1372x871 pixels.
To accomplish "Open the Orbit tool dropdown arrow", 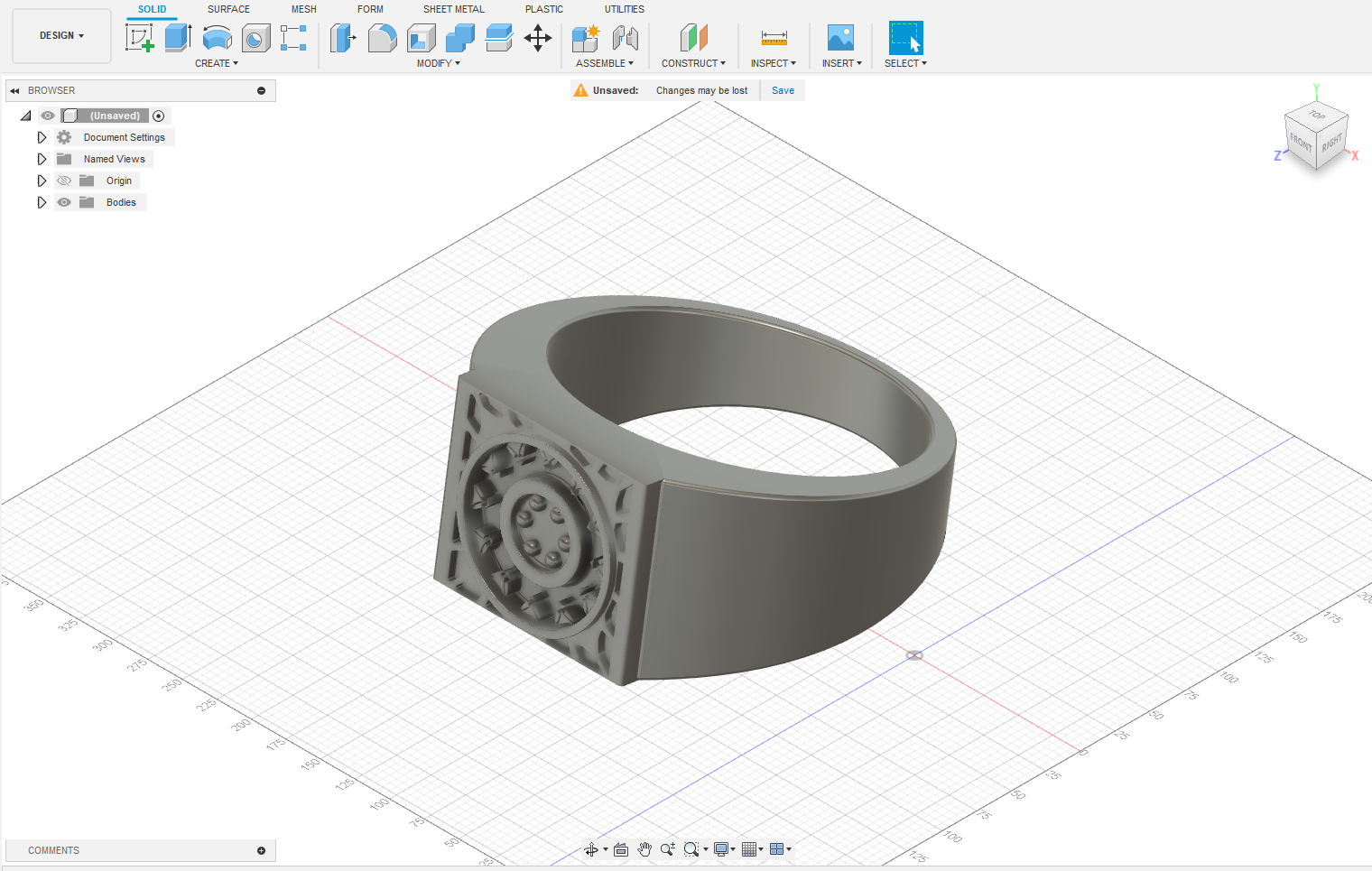I will (x=606, y=849).
